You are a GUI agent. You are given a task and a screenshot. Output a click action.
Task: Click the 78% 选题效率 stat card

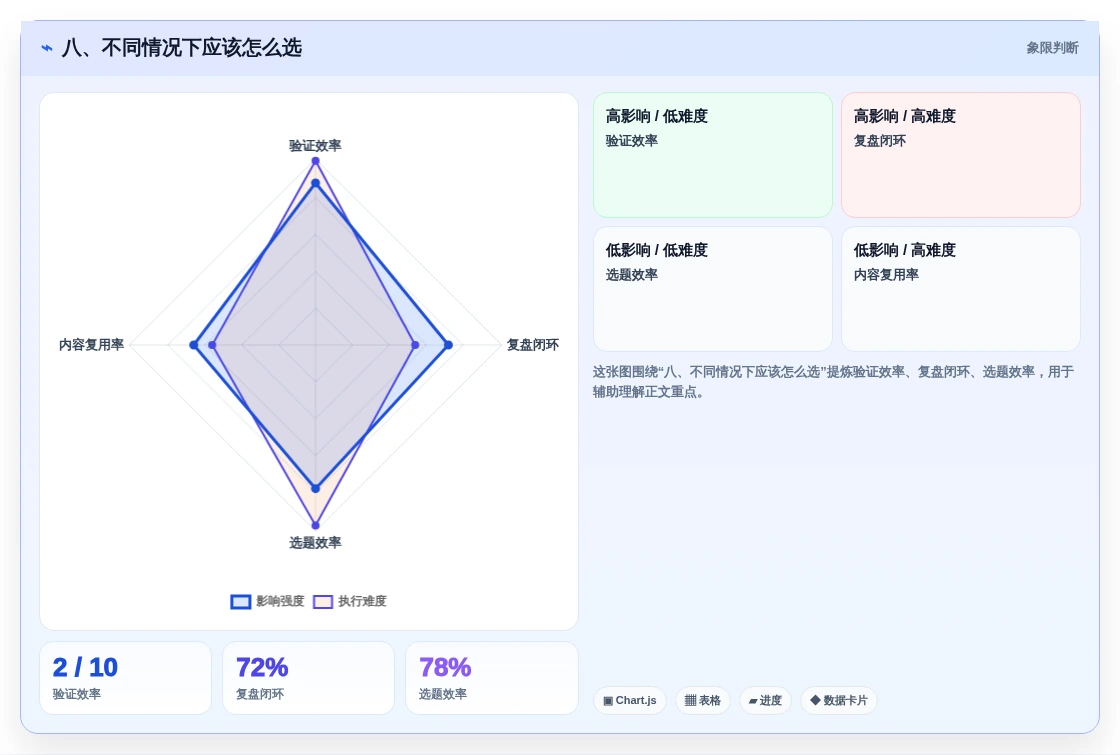491,678
